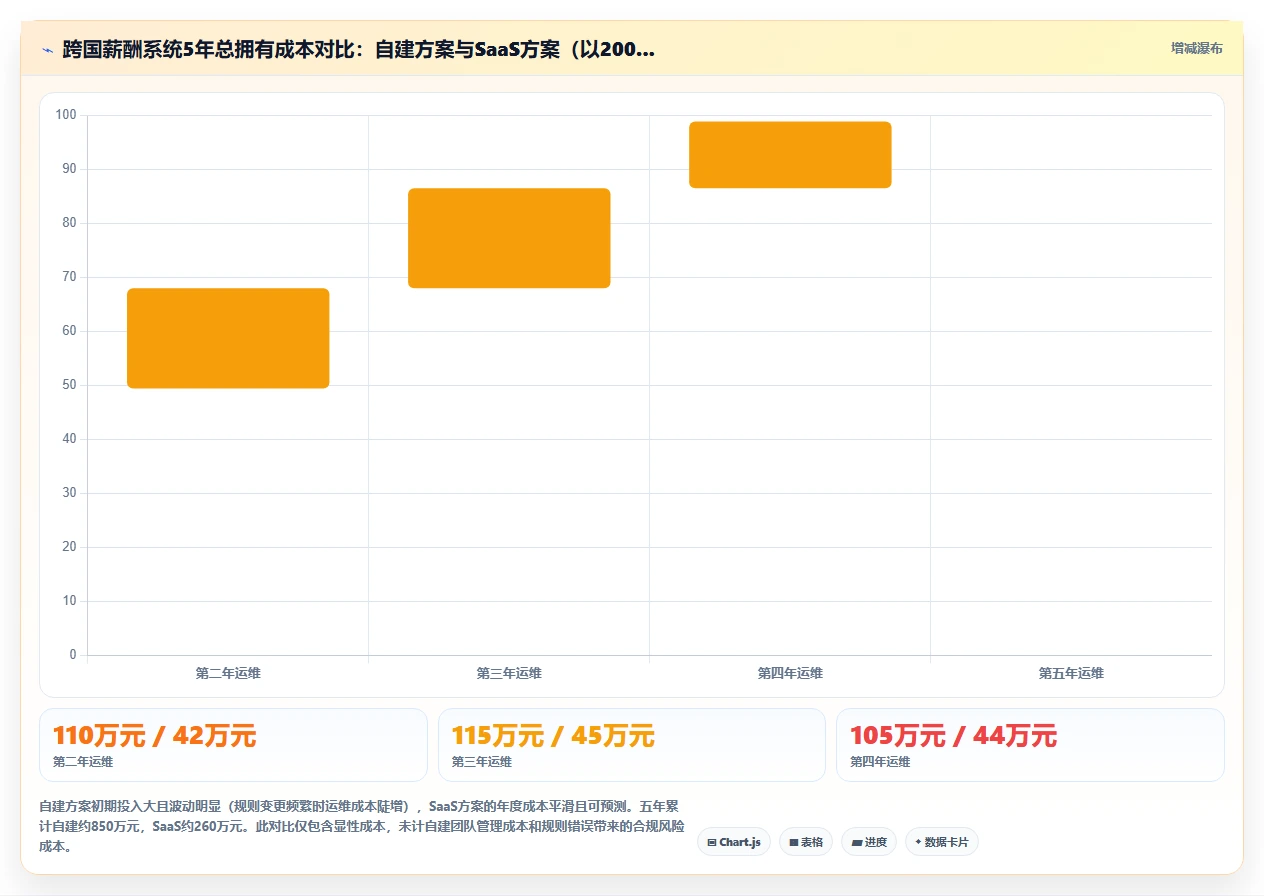Open the 115万元 / 45万元 data card
Viewport: 1264px width, 896px height.
click(632, 745)
